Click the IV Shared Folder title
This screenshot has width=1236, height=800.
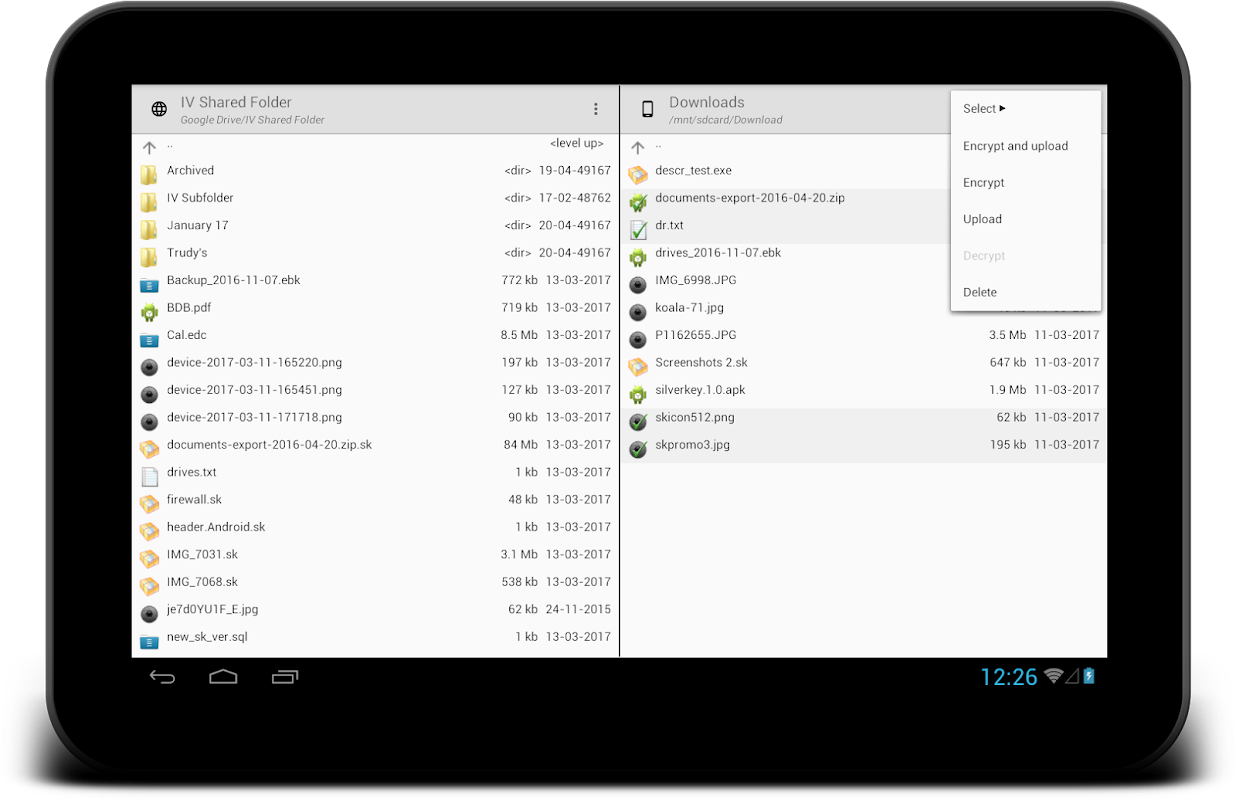pos(236,102)
